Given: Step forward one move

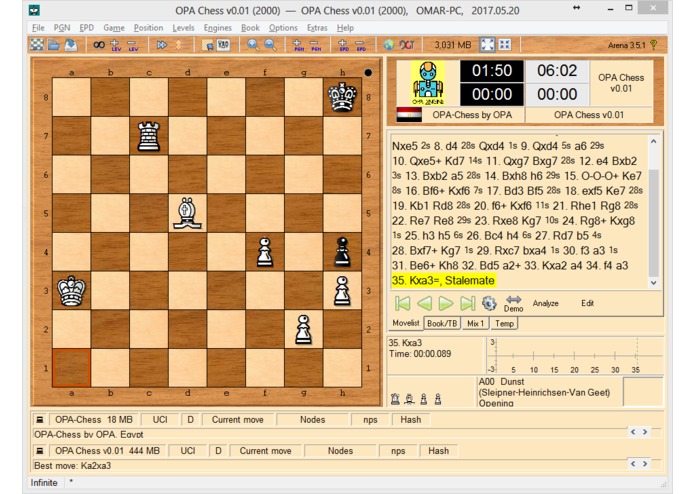Looking at the screenshot, I should pyautogui.click(x=445, y=303).
